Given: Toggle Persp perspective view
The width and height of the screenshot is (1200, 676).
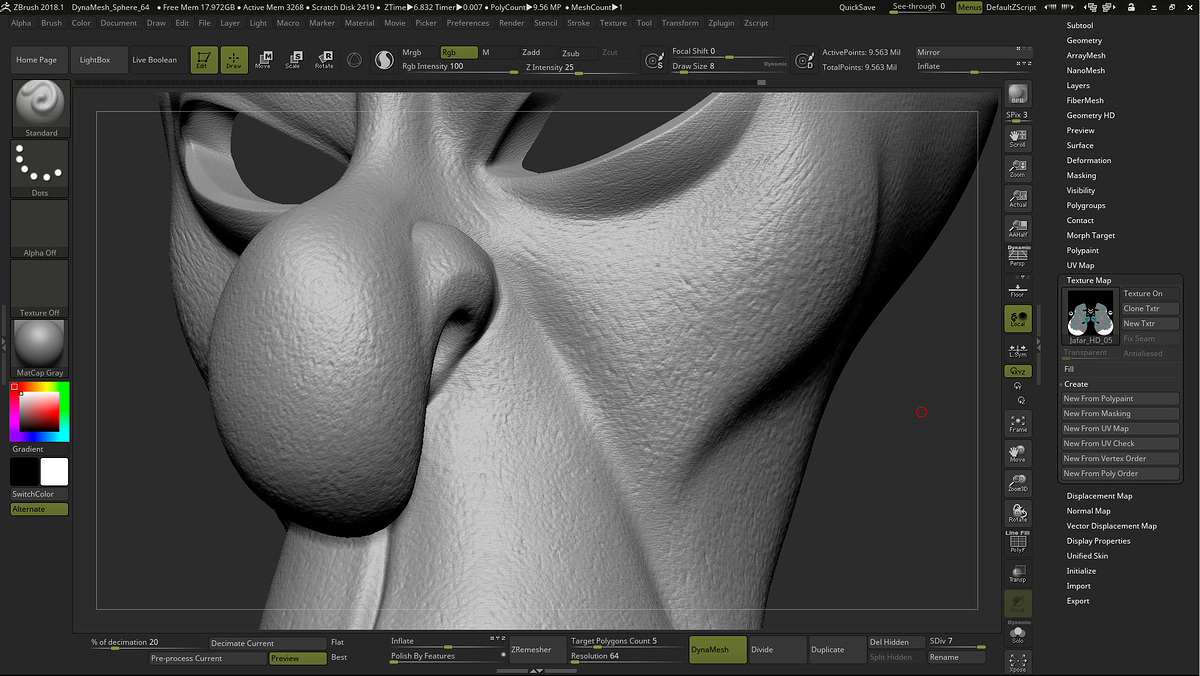Looking at the screenshot, I should [x=1018, y=256].
